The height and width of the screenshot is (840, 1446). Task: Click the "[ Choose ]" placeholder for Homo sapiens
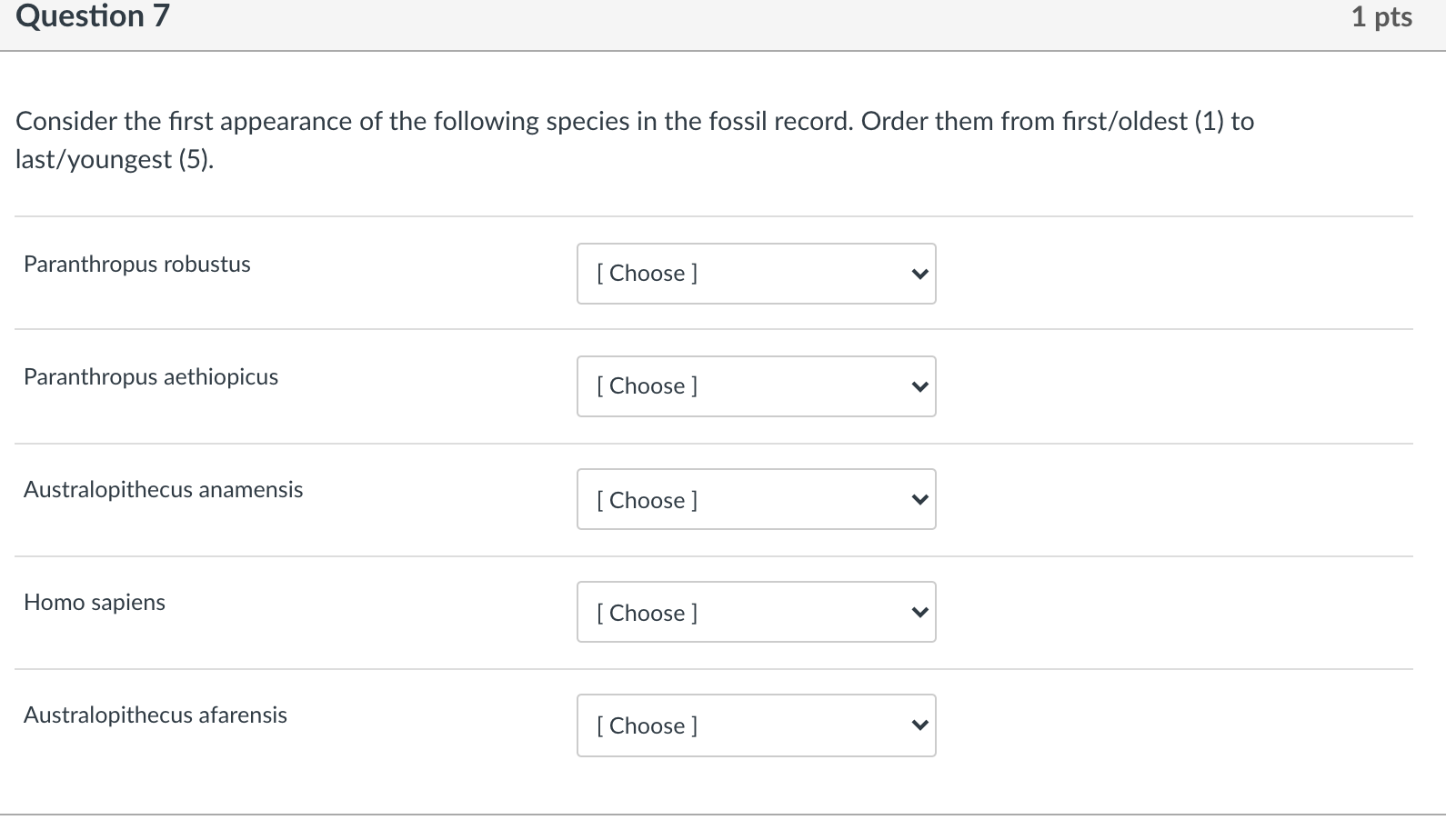(648, 613)
